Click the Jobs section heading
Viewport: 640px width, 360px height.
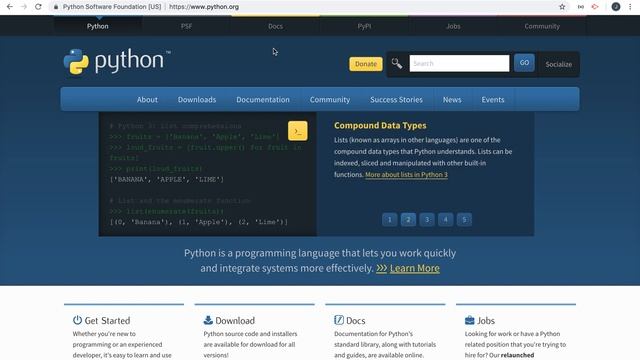[486, 321]
